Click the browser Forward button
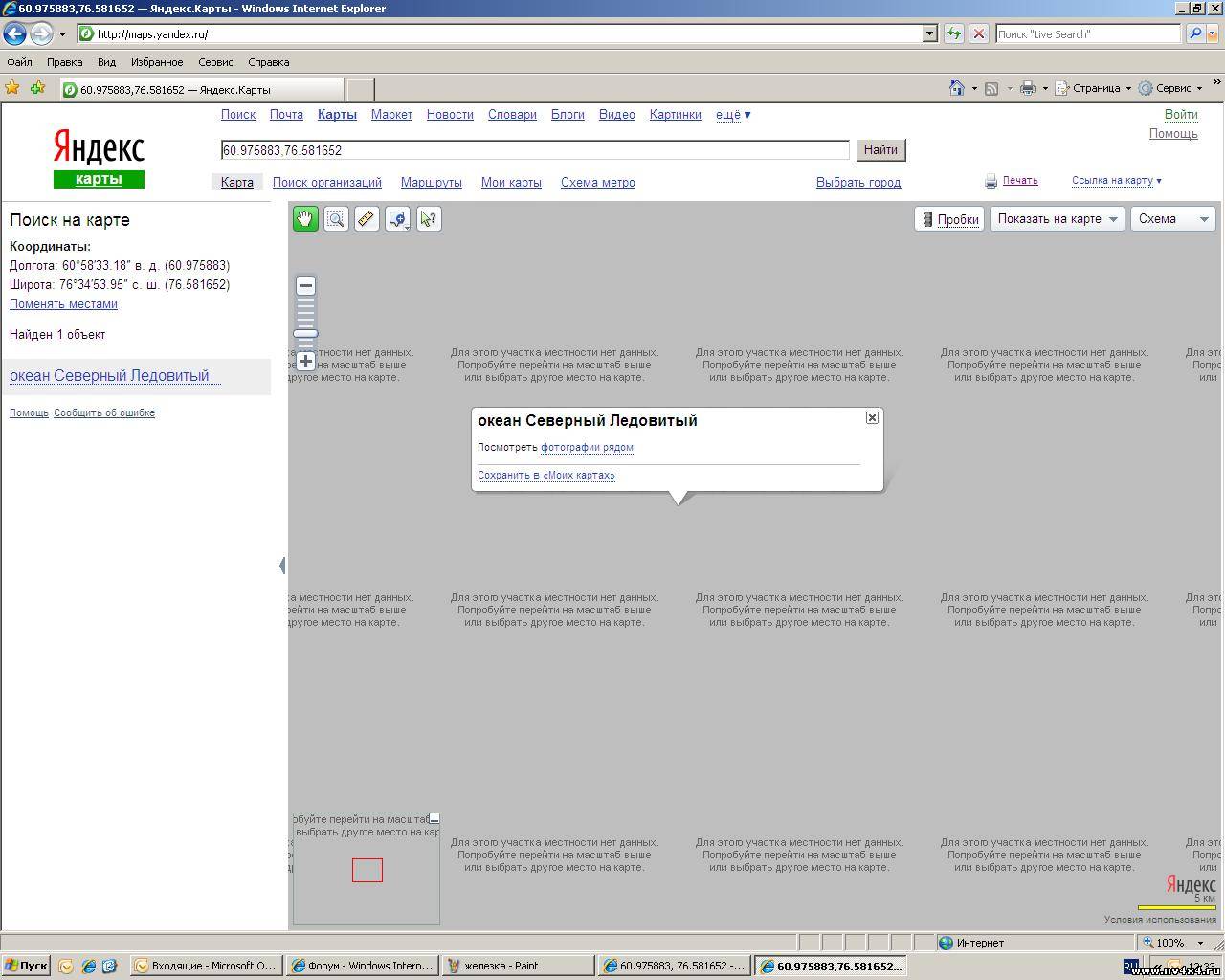Screen dimensions: 1225x980 [x=40, y=33]
